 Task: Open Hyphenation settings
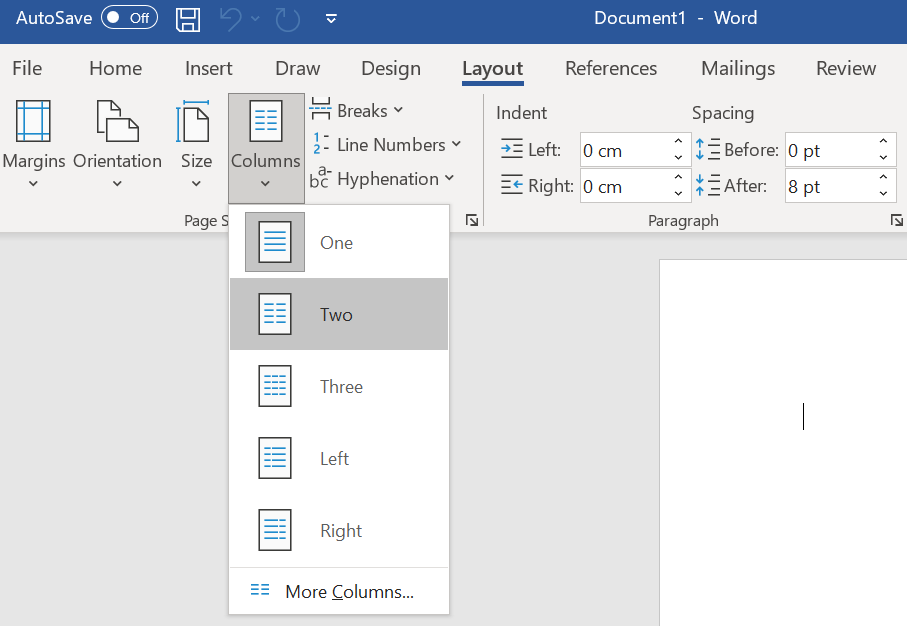[383, 179]
